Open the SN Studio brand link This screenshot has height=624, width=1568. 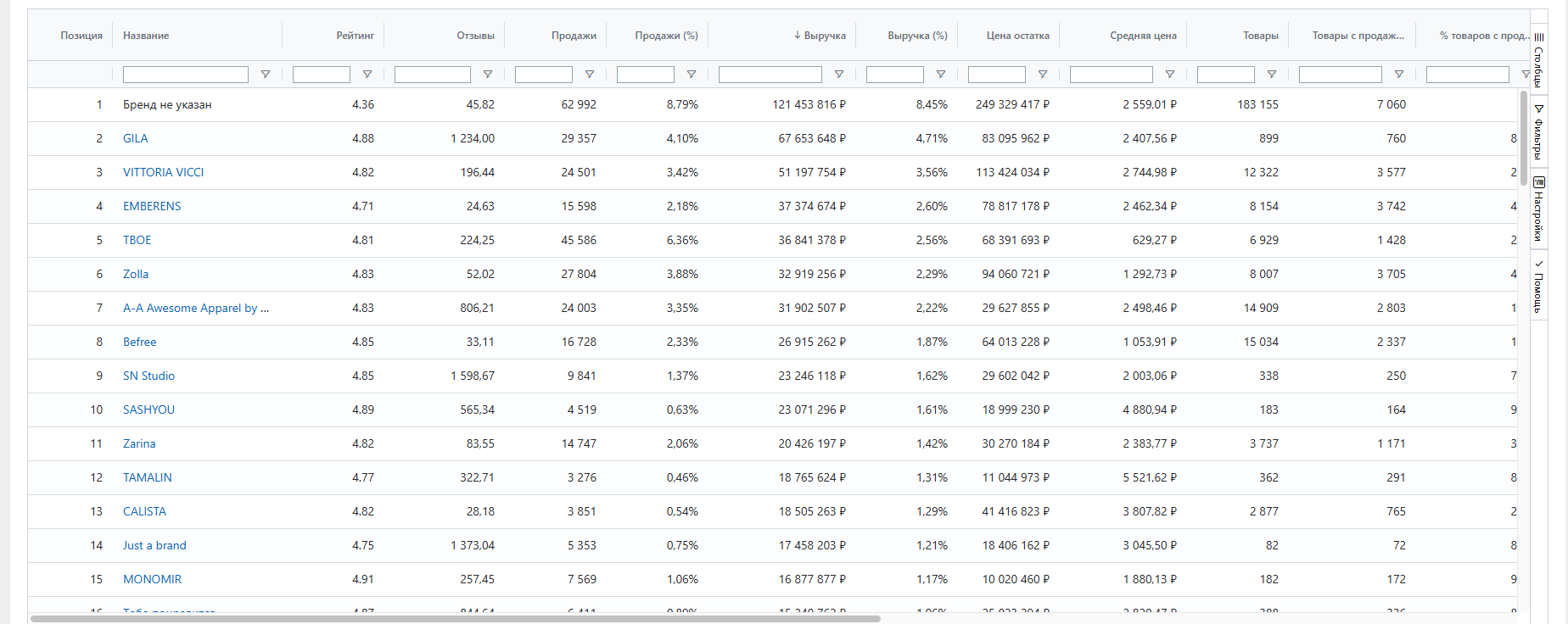[x=149, y=376]
